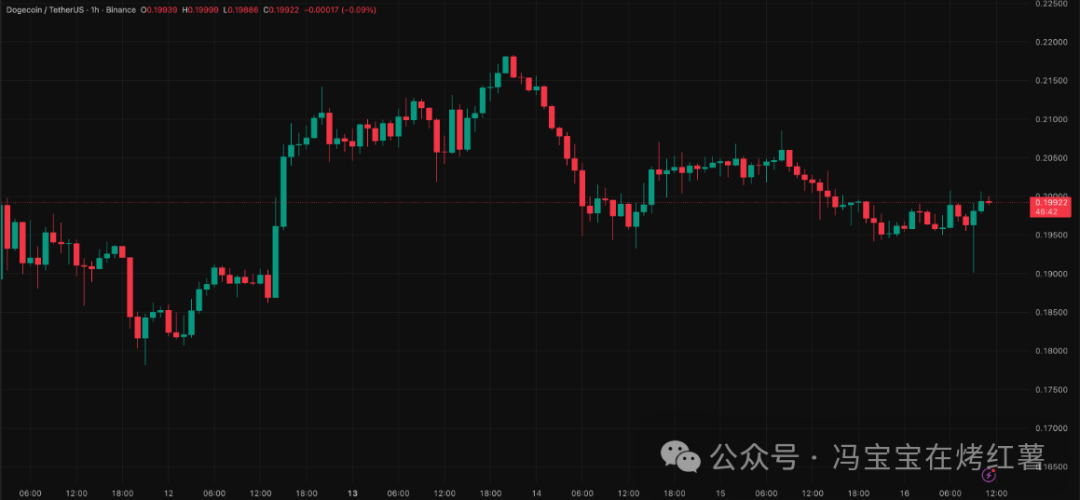Click the bold date 13 on time axis
The image size is (1080, 500).
[352, 493]
